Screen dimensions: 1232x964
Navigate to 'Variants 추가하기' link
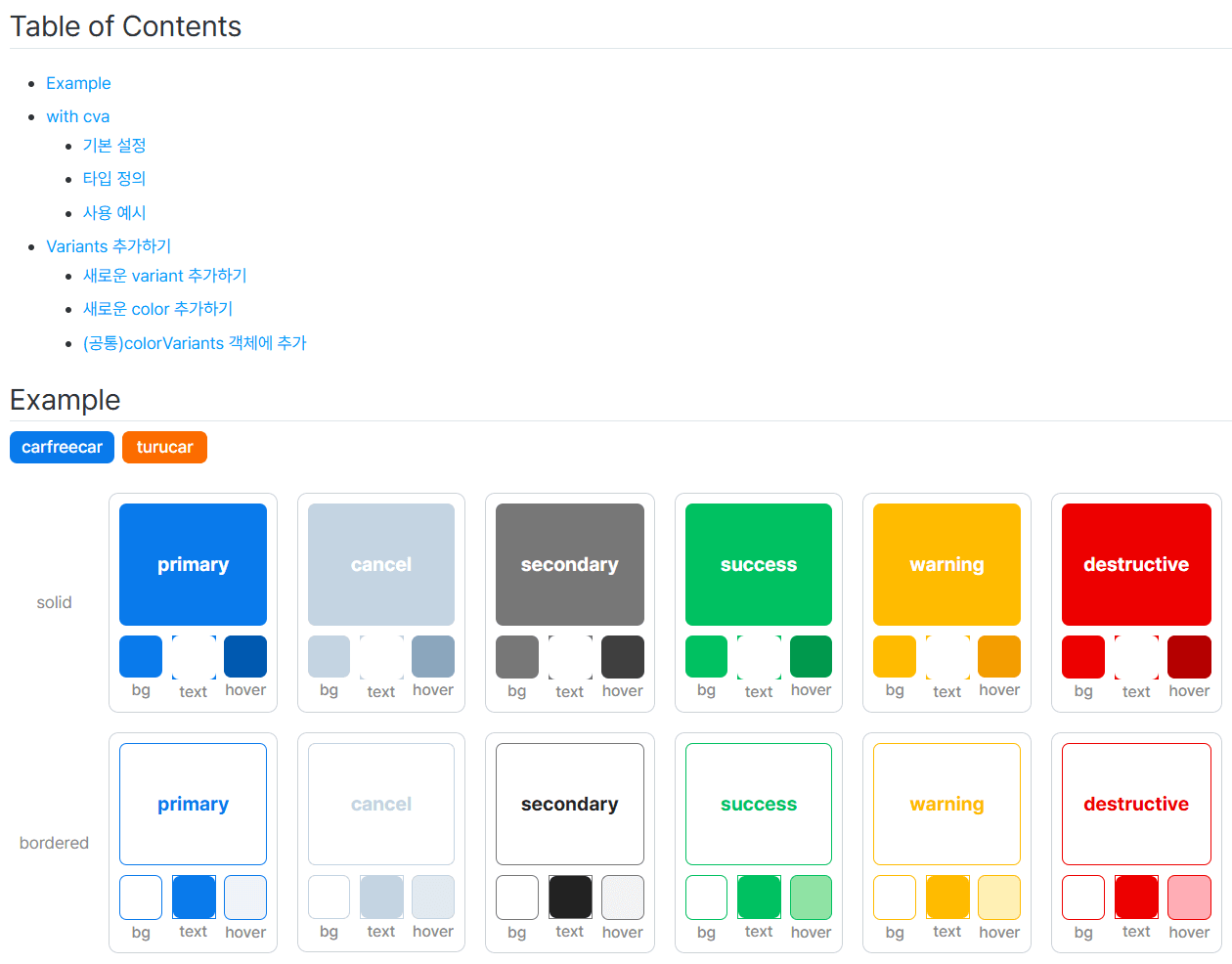109,246
